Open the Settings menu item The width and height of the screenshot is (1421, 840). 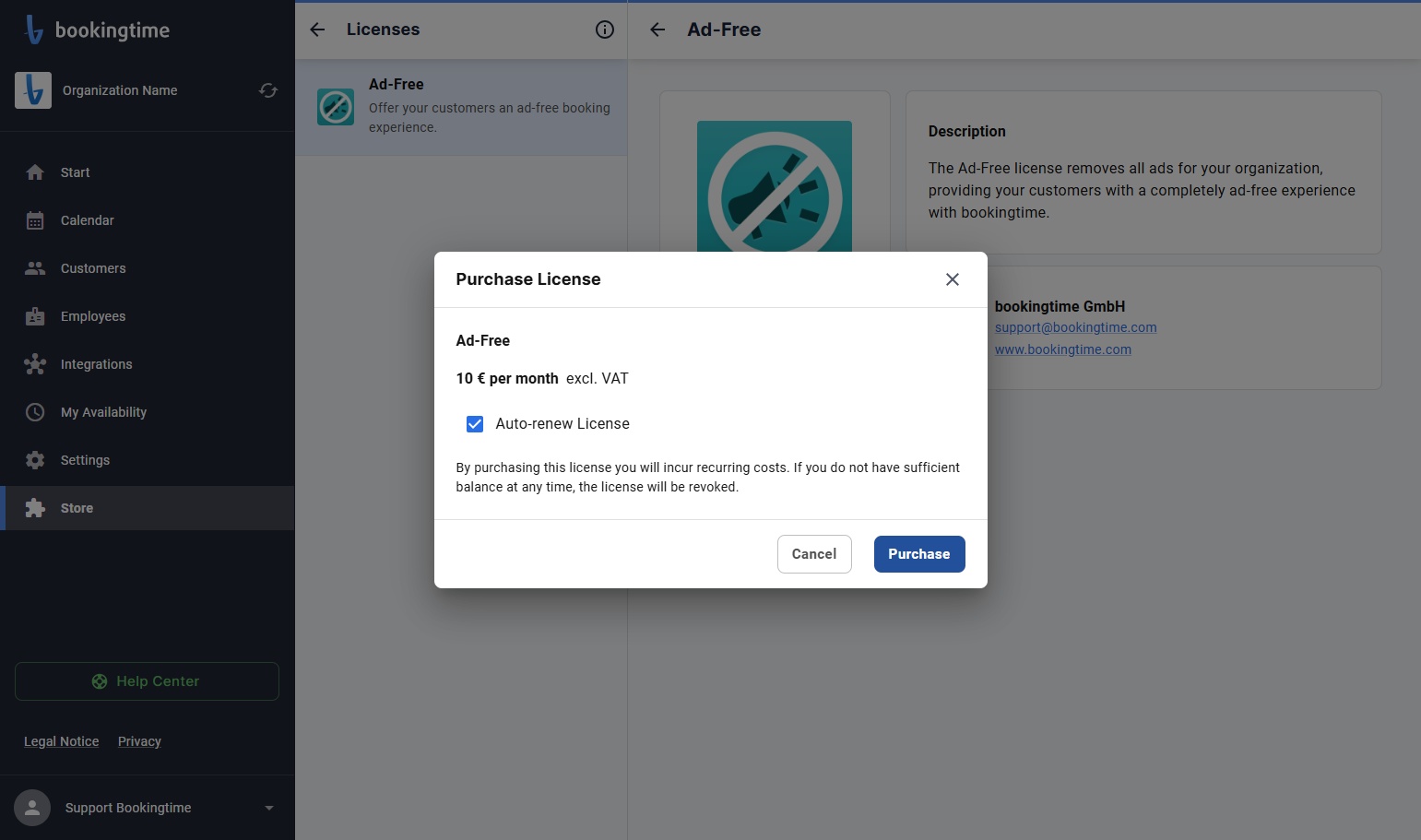[148, 460]
